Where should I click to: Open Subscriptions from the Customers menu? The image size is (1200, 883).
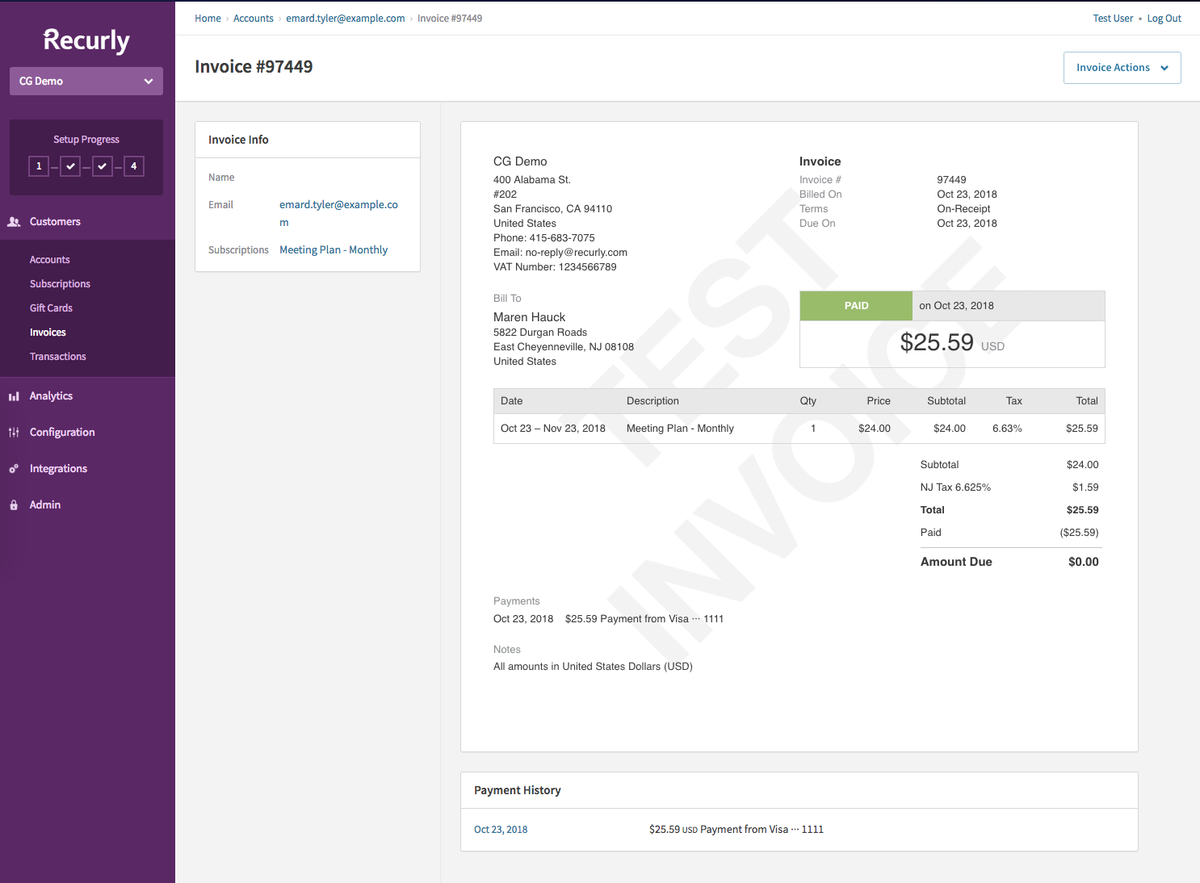[x=60, y=283]
